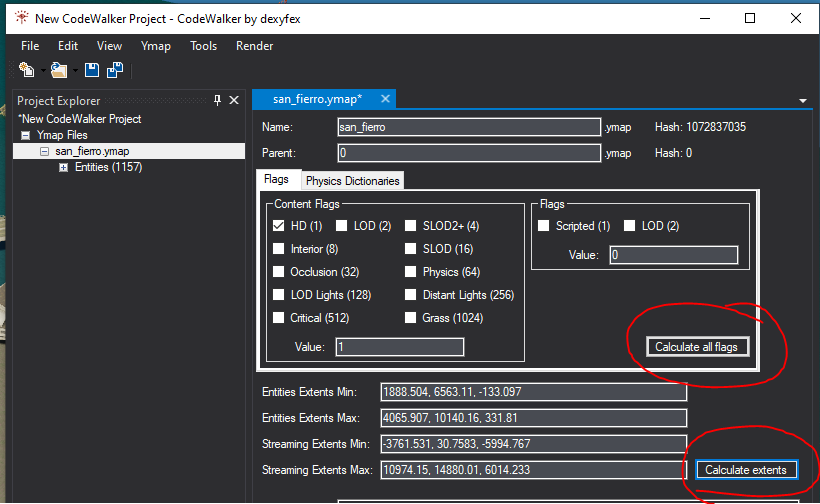Check the SLOD (16) checkbox

(411, 249)
